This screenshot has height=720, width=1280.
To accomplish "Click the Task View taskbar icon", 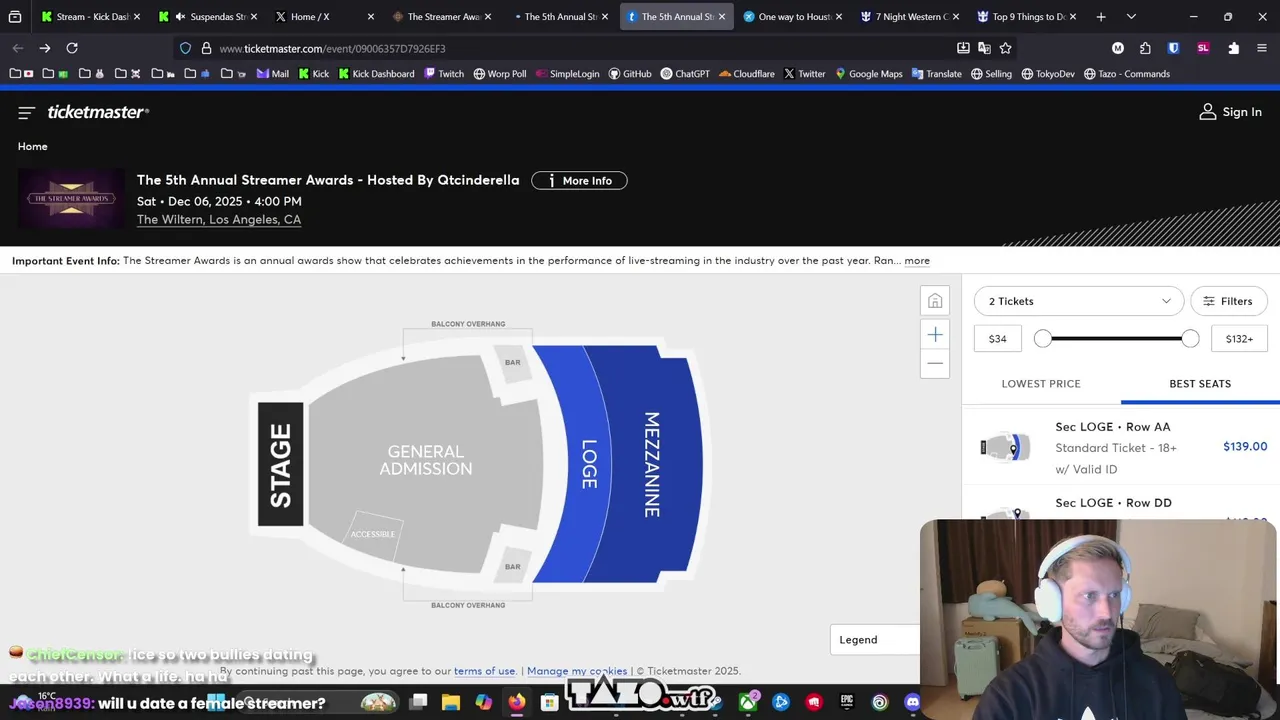I will pos(418,703).
